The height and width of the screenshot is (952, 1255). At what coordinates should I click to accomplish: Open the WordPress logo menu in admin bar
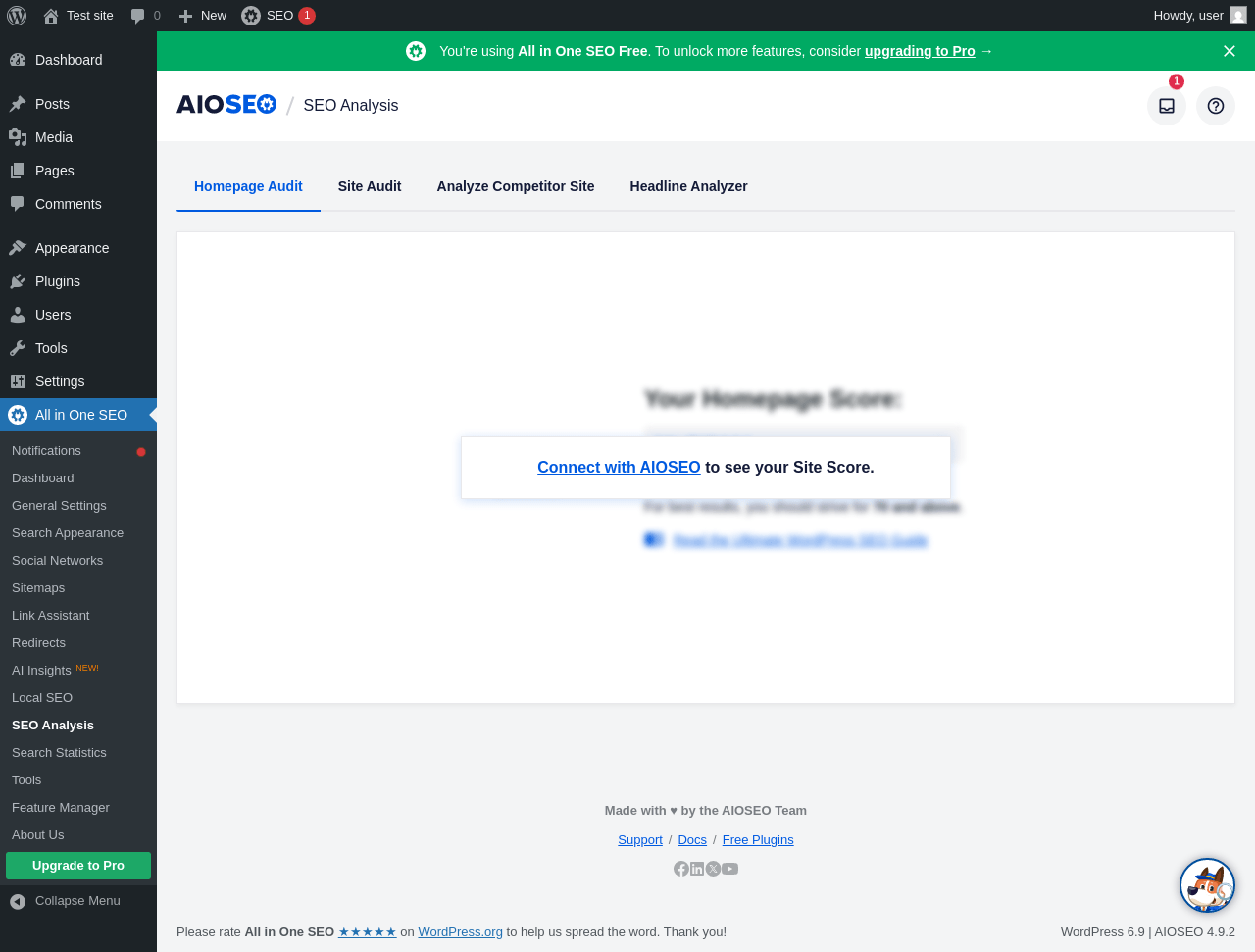coord(17,16)
